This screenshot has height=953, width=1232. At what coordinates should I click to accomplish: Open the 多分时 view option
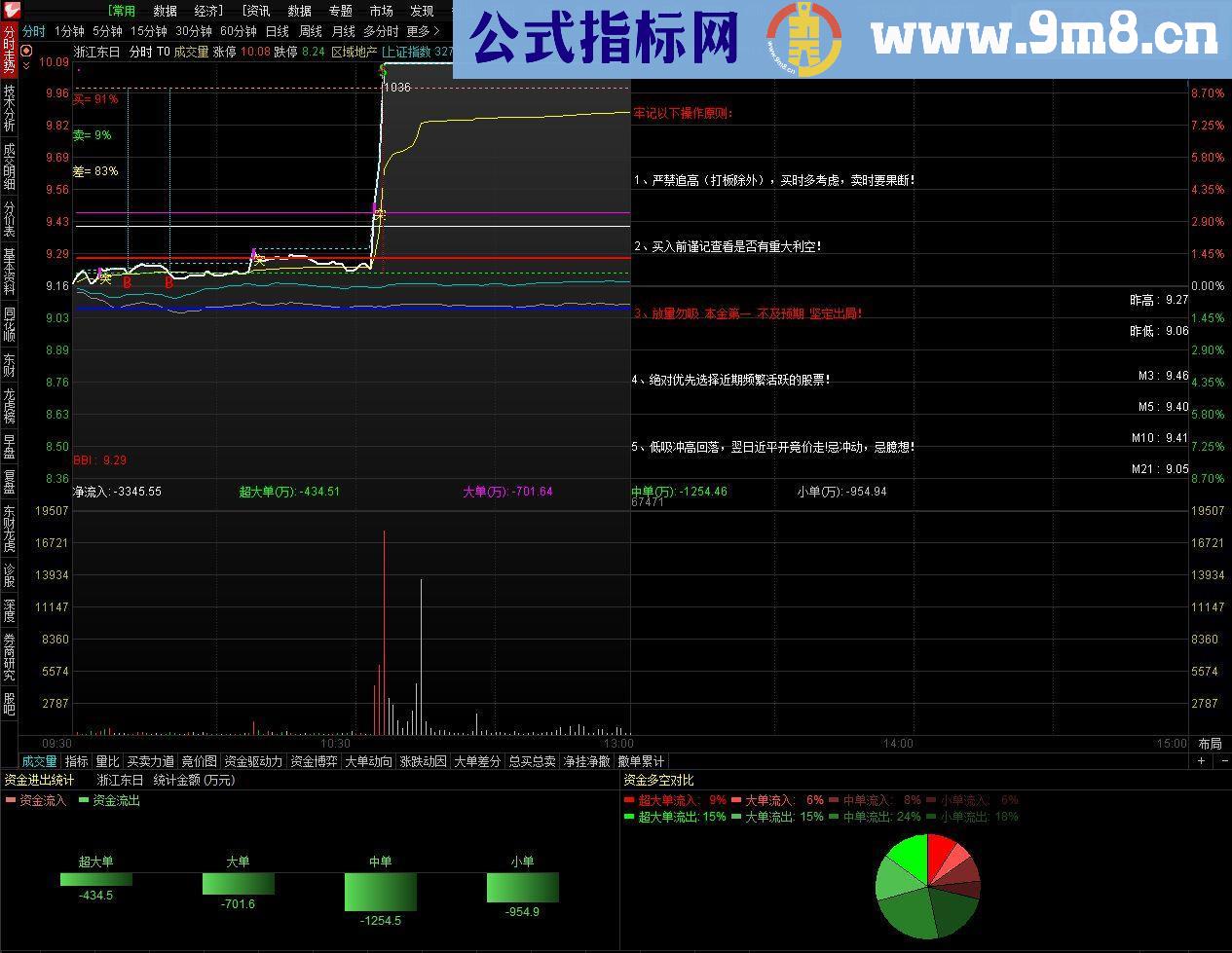click(x=384, y=30)
